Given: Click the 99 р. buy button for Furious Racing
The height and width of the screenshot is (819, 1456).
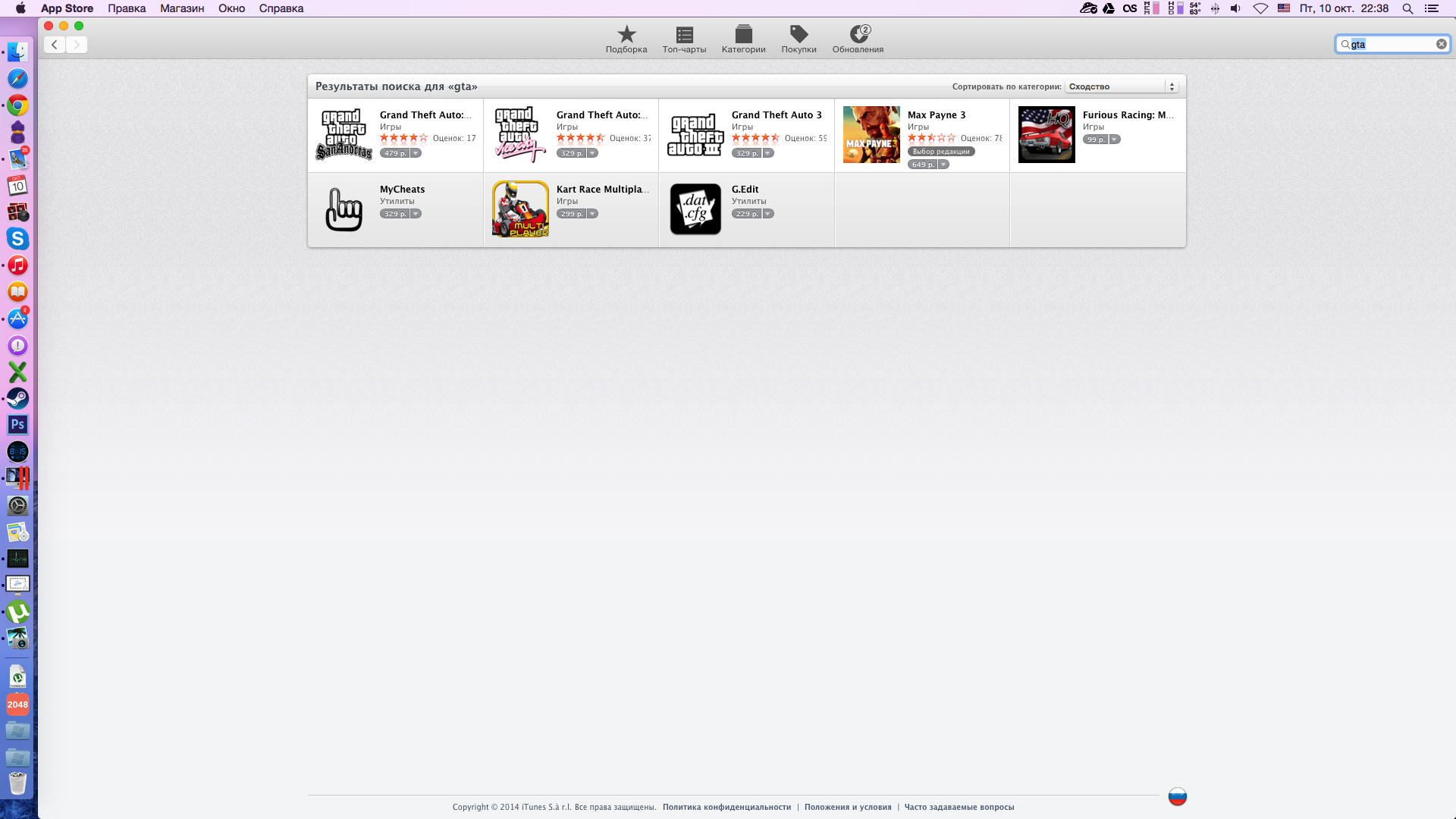Looking at the screenshot, I should 1095,140.
